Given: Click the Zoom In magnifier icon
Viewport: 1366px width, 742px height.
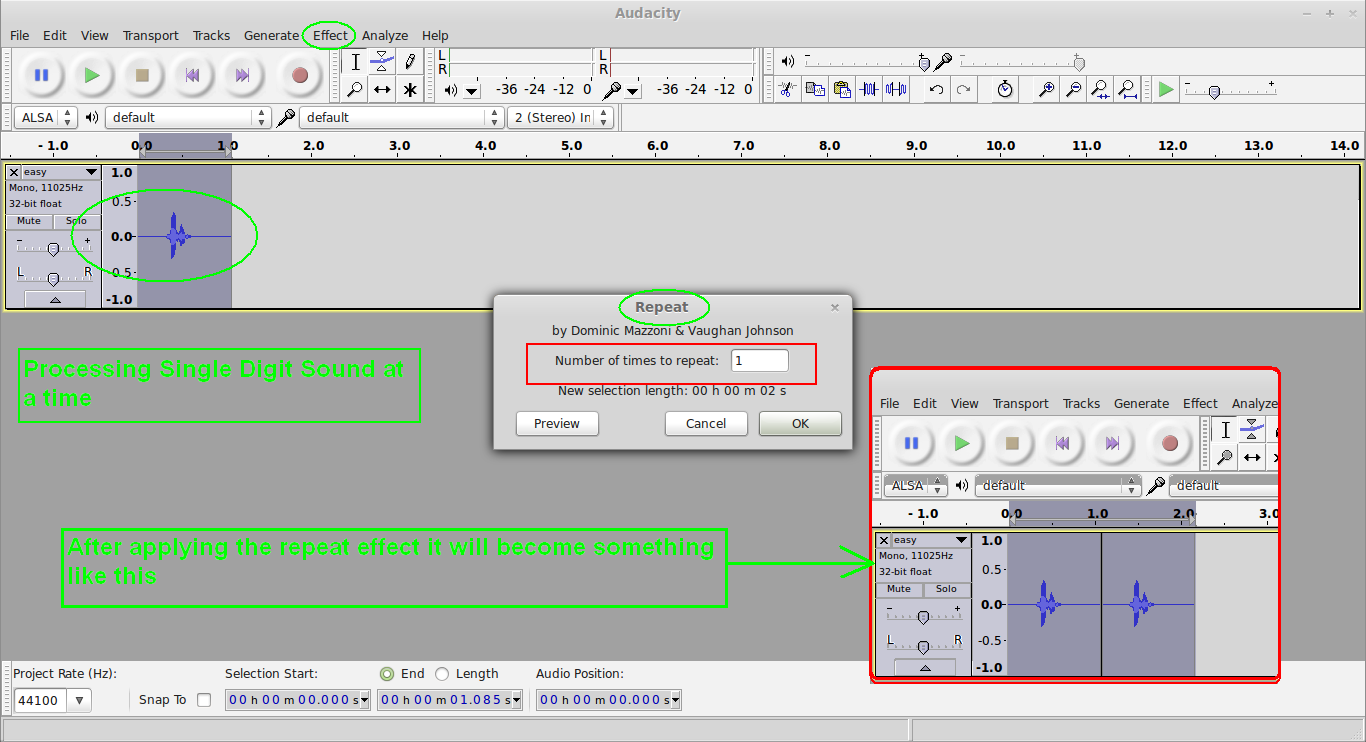Looking at the screenshot, I should (x=1046, y=89).
